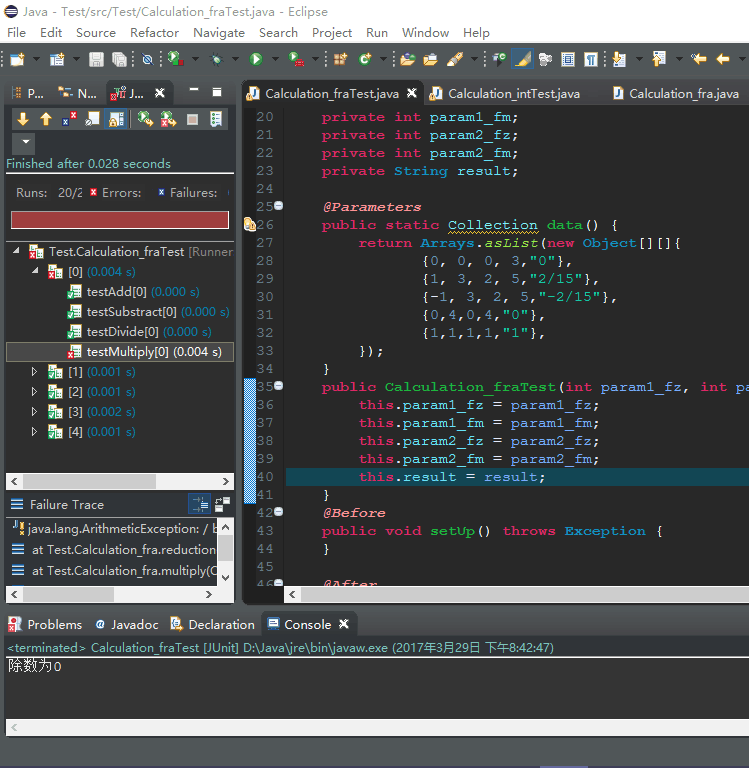Screen dimensions: 749x768
Task: Open the JUnit View Menu dropdown arrow
Action: pyautogui.click(x=26, y=142)
